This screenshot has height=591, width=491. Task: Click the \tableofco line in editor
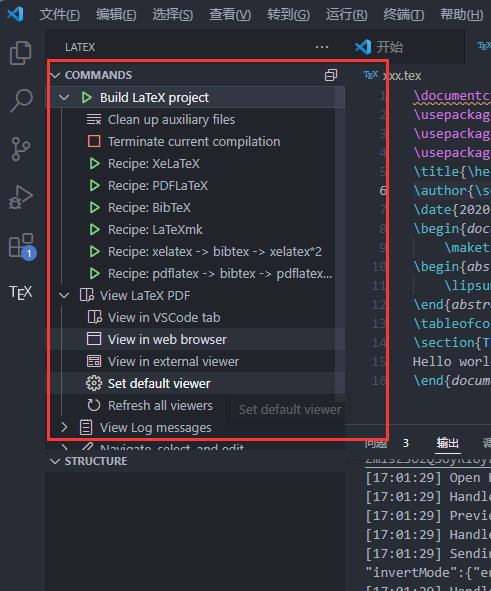452,323
